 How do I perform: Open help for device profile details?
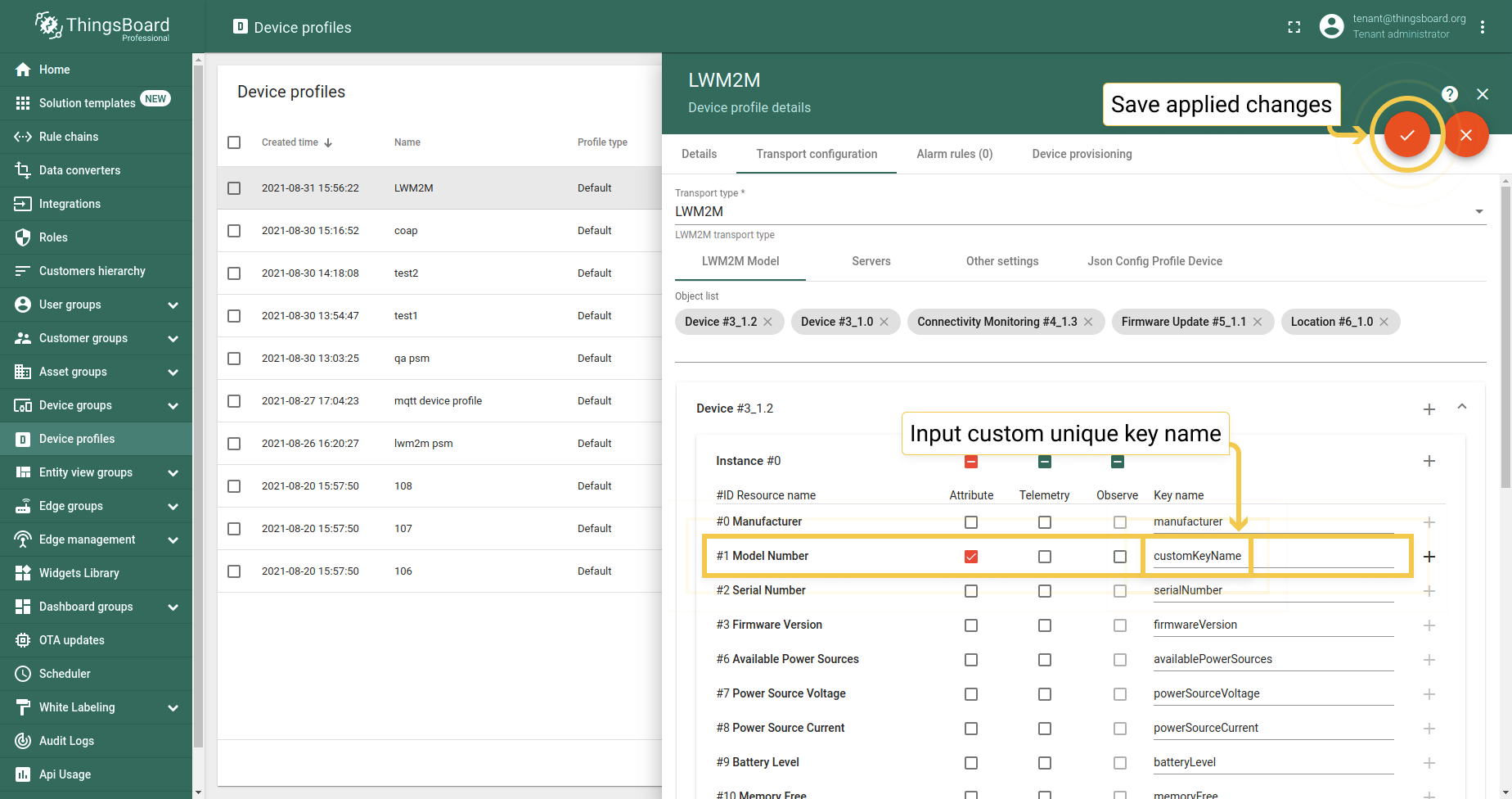(x=1449, y=94)
